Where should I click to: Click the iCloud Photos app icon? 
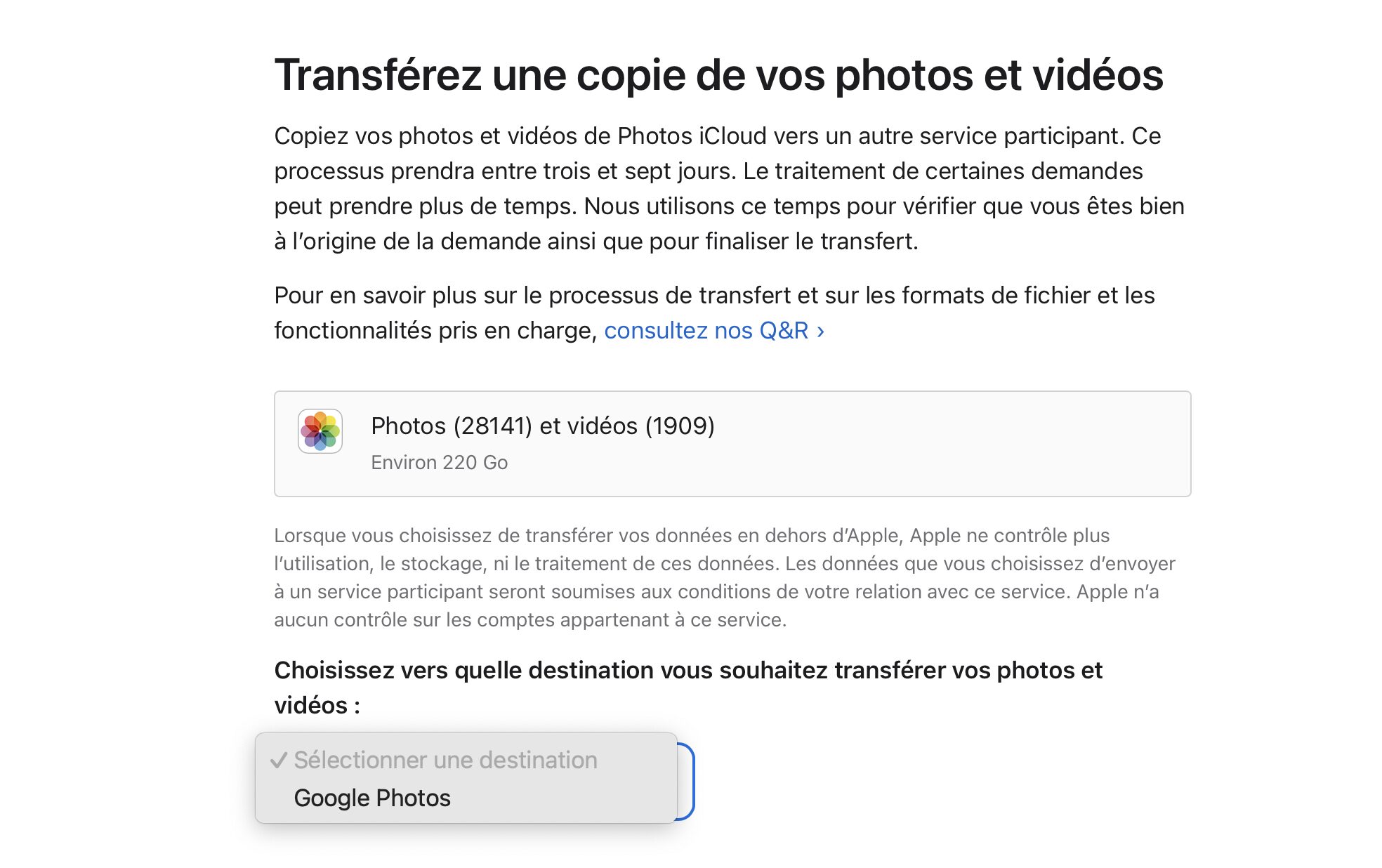(320, 430)
